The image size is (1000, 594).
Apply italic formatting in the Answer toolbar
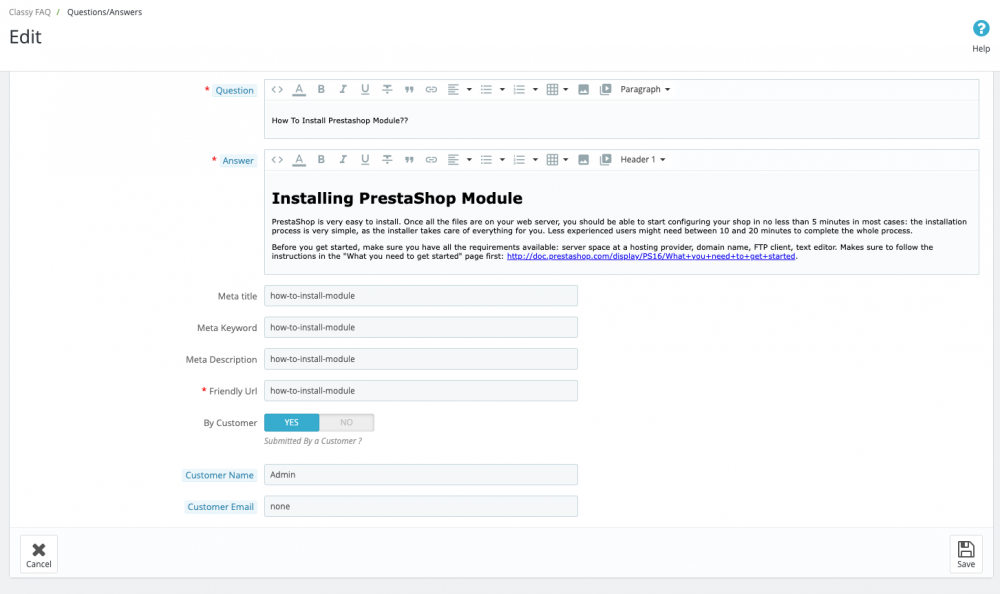tap(342, 159)
